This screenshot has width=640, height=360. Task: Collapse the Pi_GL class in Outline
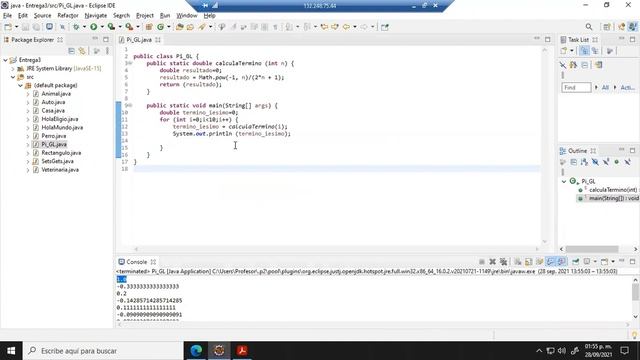pos(564,181)
